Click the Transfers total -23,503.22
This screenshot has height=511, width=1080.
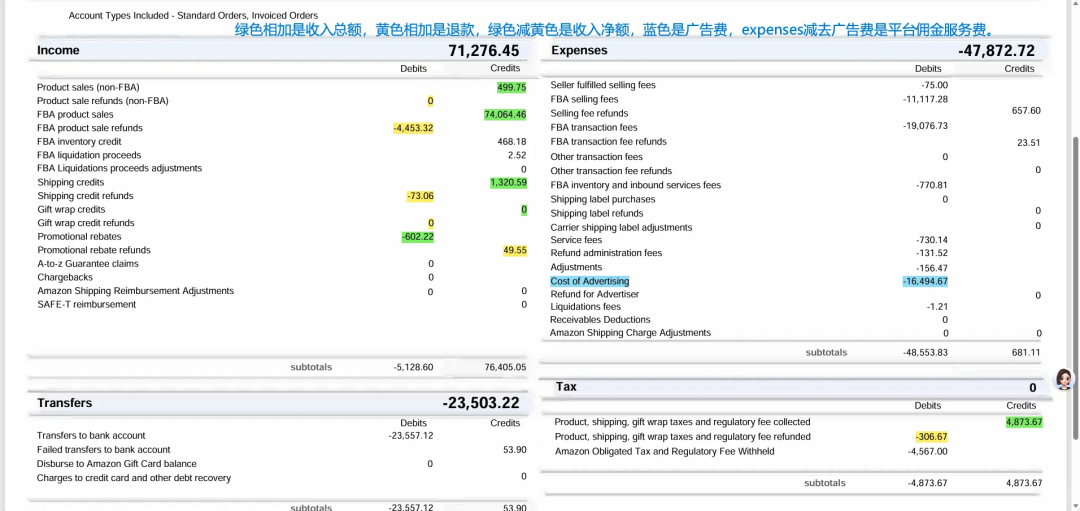[x=481, y=403]
